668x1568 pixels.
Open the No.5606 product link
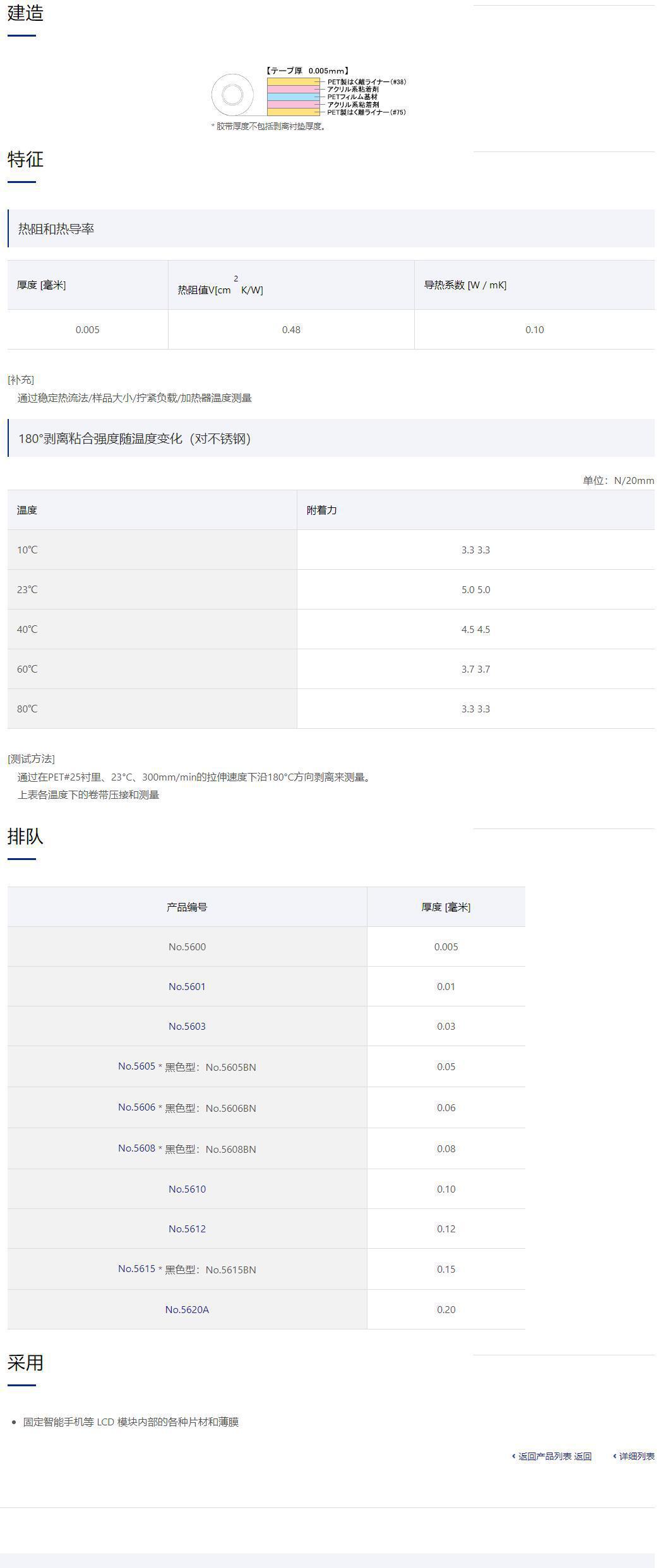[136, 1107]
